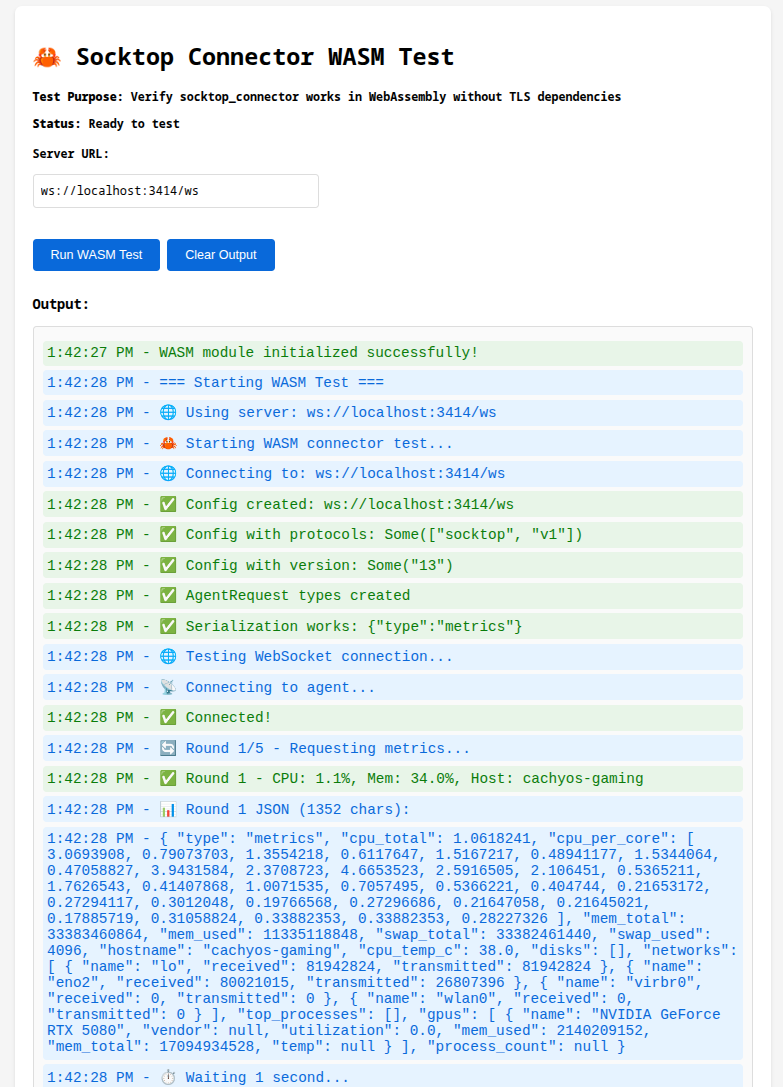Click checkmark icon beside "Config created" entry
The width and height of the screenshot is (783, 1087).
pyautogui.click(x=168, y=504)
